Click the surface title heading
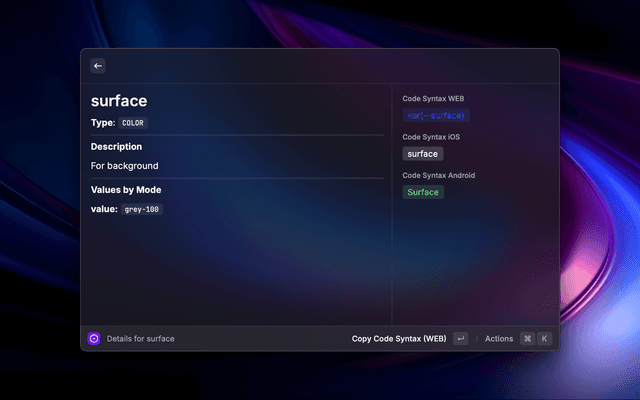 click(x=119, y=100)
